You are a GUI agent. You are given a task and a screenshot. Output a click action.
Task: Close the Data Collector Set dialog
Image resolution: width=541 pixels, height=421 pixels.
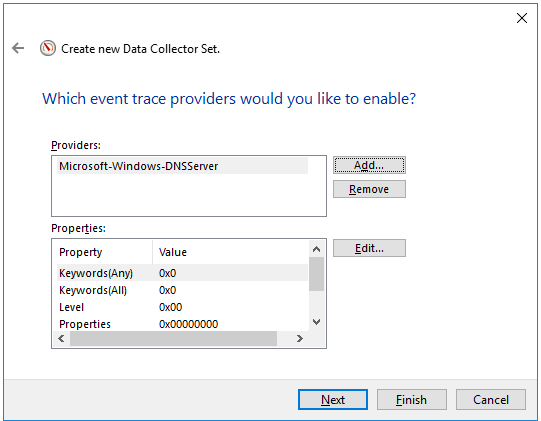[522, 18]
